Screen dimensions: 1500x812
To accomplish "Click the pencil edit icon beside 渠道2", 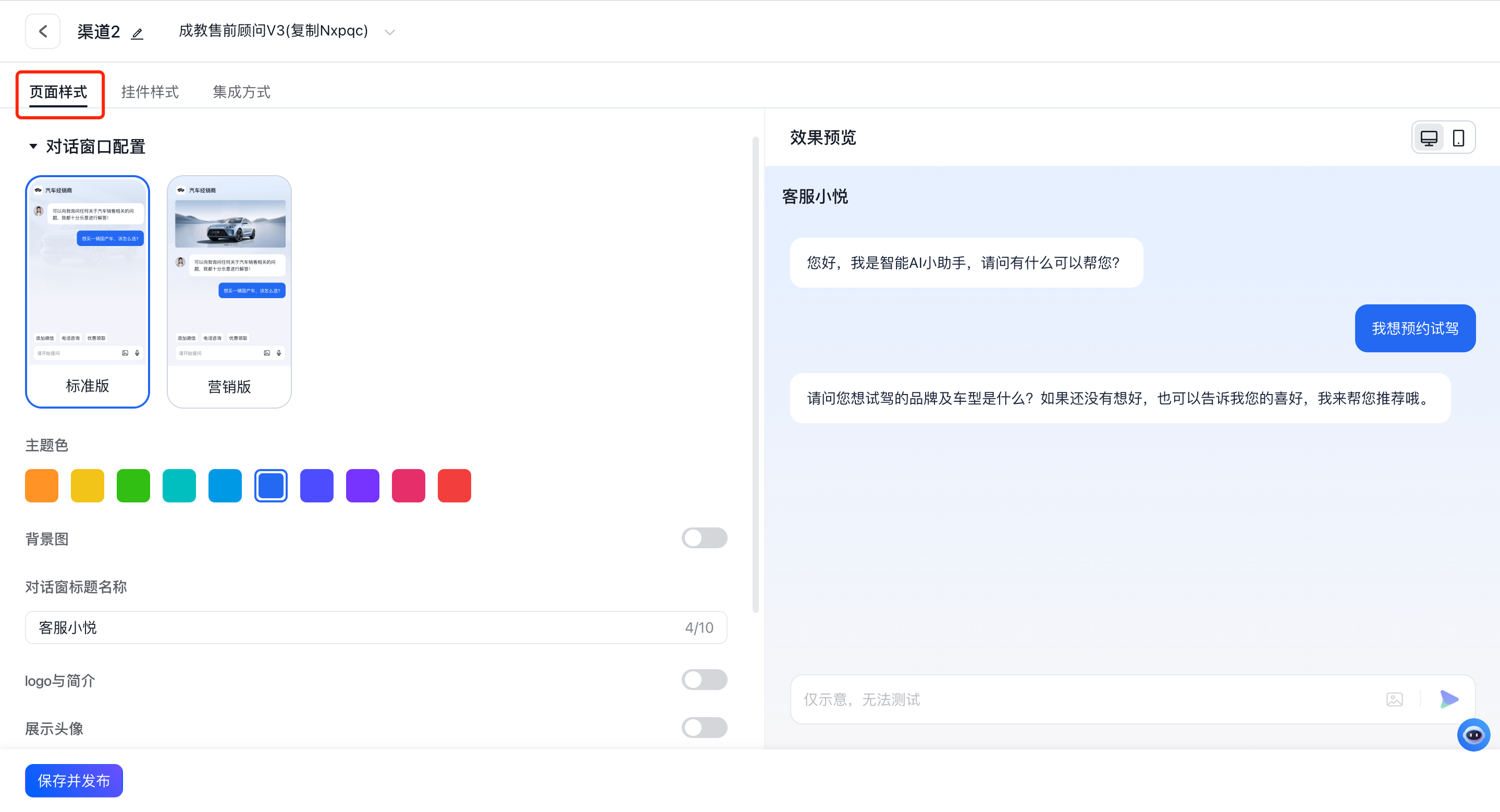I will point(138,33).
